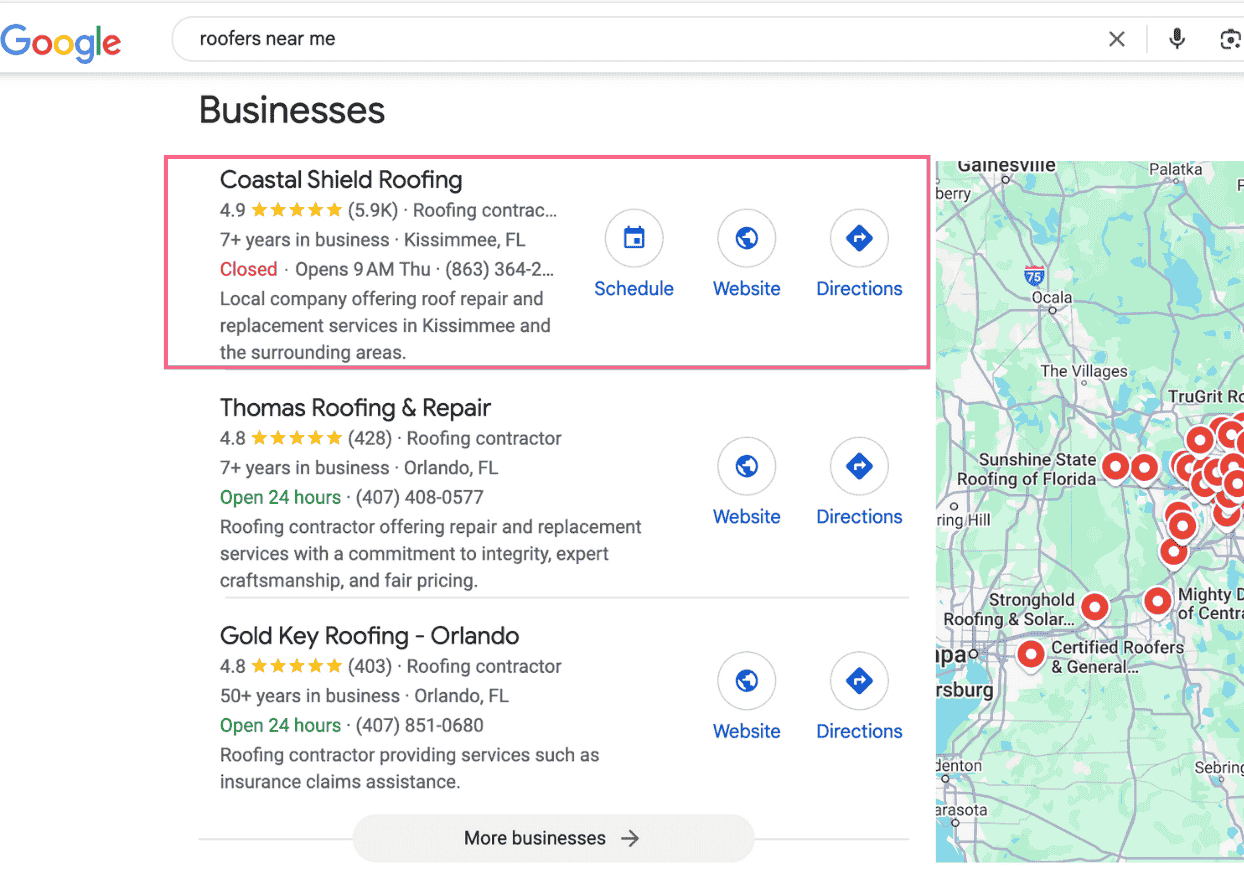
Task: Click the Google logo
Action: point(61,41)
